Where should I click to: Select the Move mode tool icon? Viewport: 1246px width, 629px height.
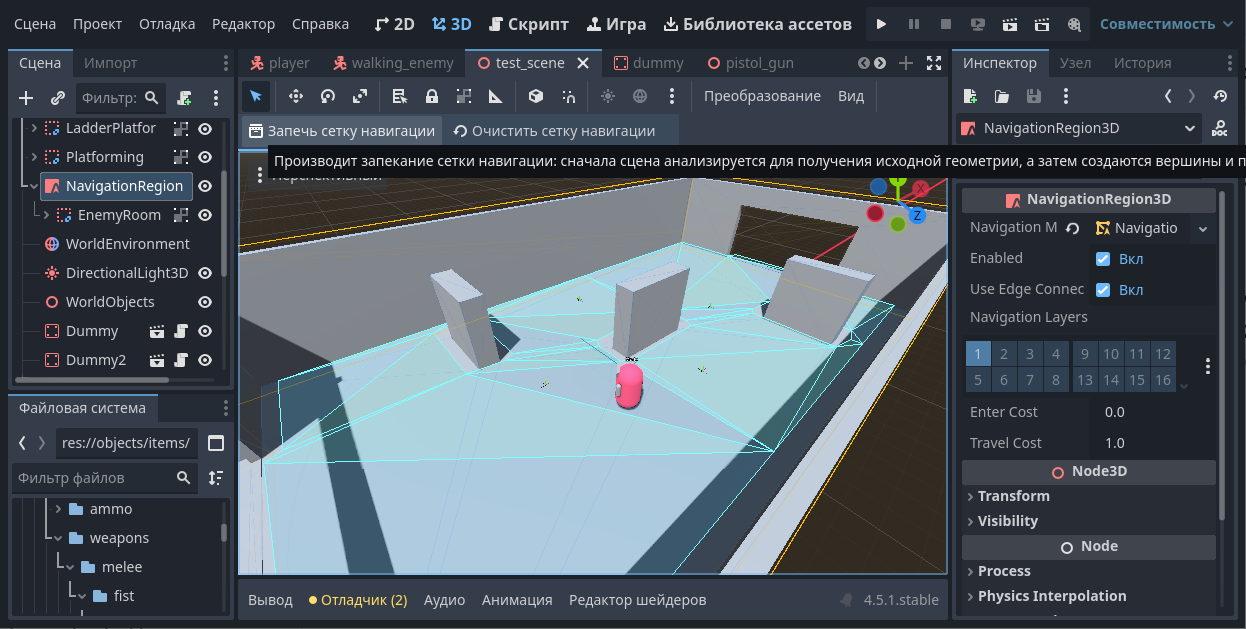[296, 96]
